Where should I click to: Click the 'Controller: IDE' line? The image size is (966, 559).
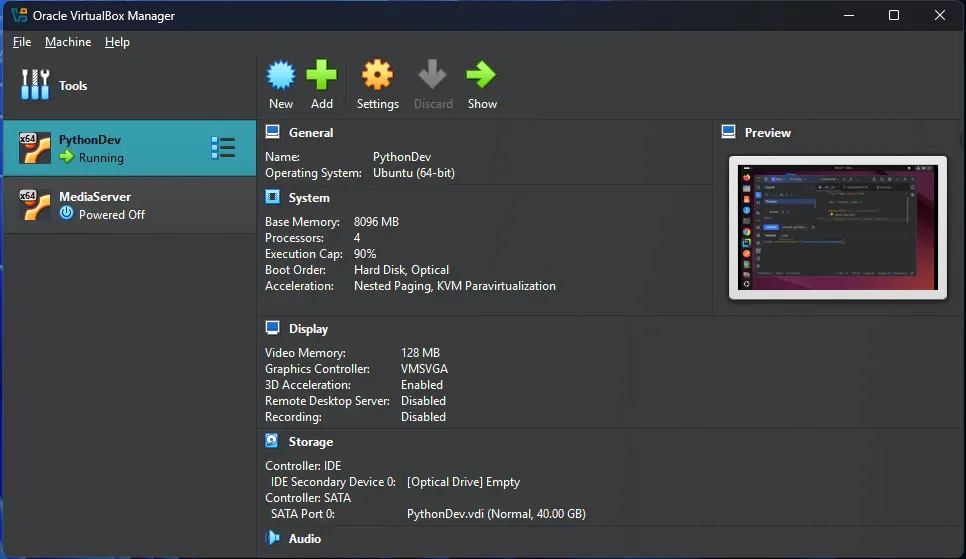[x=303, y=466]
